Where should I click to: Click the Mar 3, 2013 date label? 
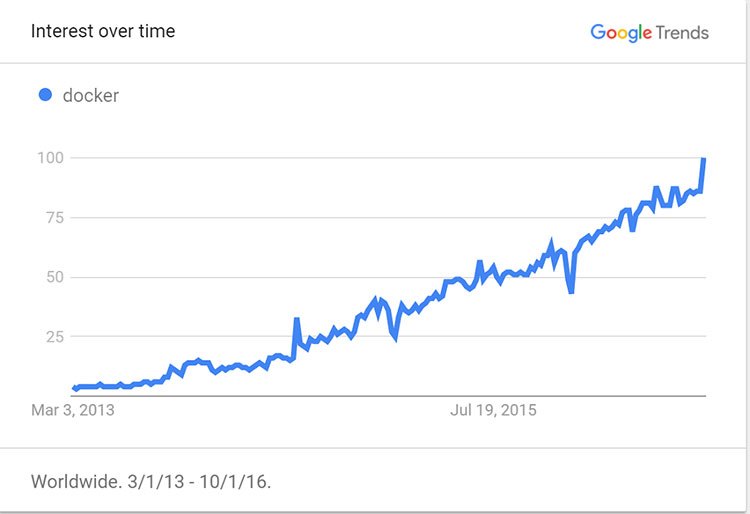pyautogui.click(x=73, y=410)
